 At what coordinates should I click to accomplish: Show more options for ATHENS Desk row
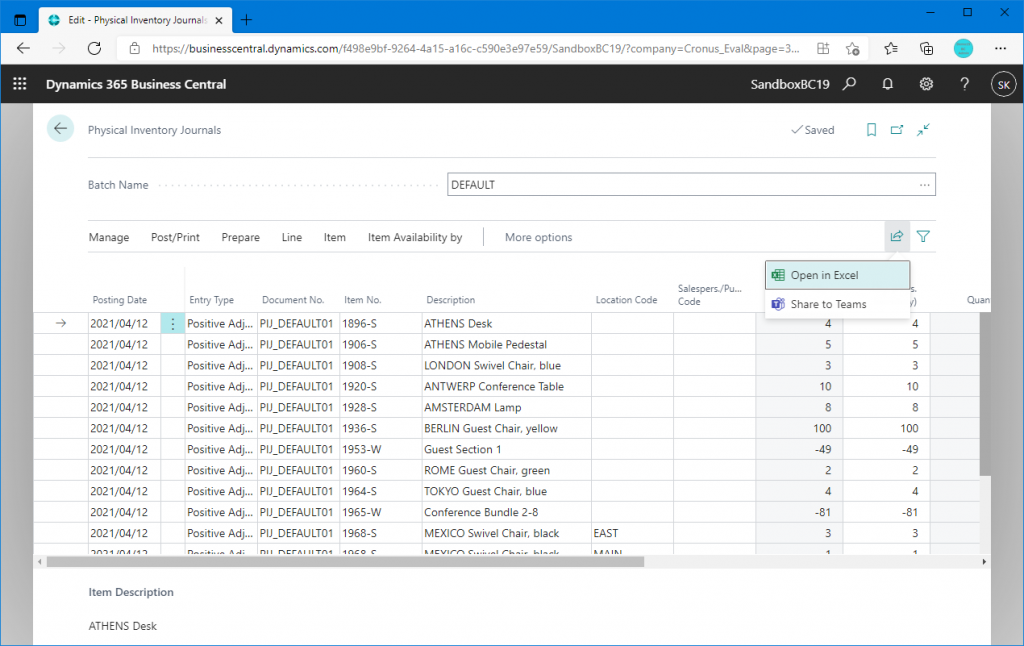tap(172, 323)
